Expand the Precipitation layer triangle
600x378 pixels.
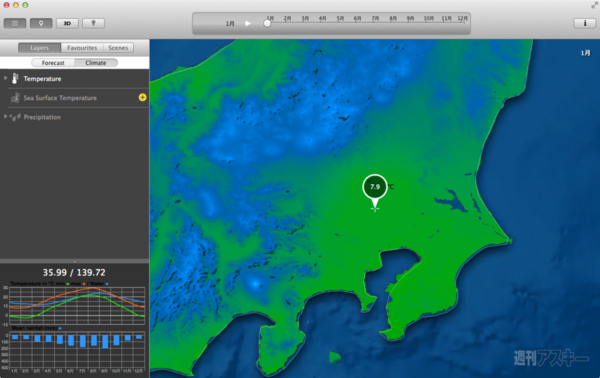coord(5,116)
